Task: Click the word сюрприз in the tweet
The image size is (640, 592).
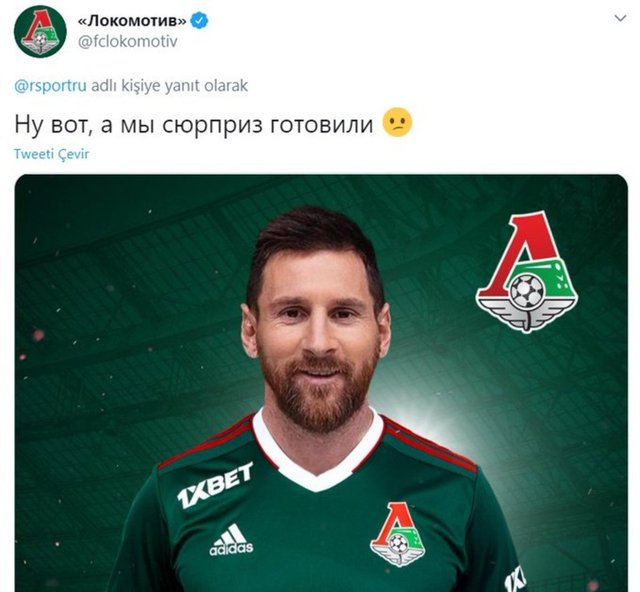Action: pyautogui.click(x=212, y=126)
